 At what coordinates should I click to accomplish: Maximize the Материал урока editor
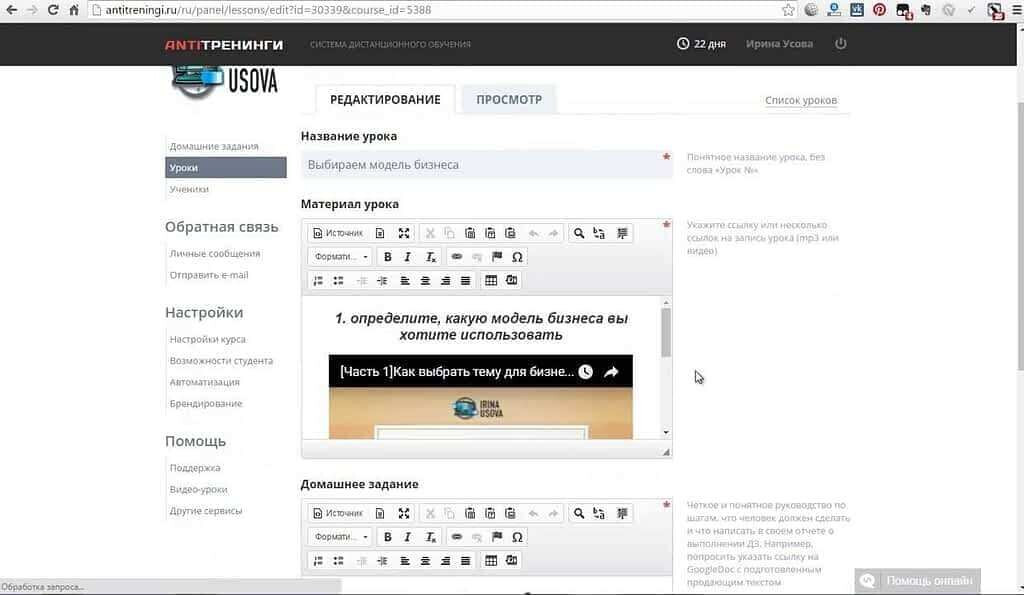point(404,233)
